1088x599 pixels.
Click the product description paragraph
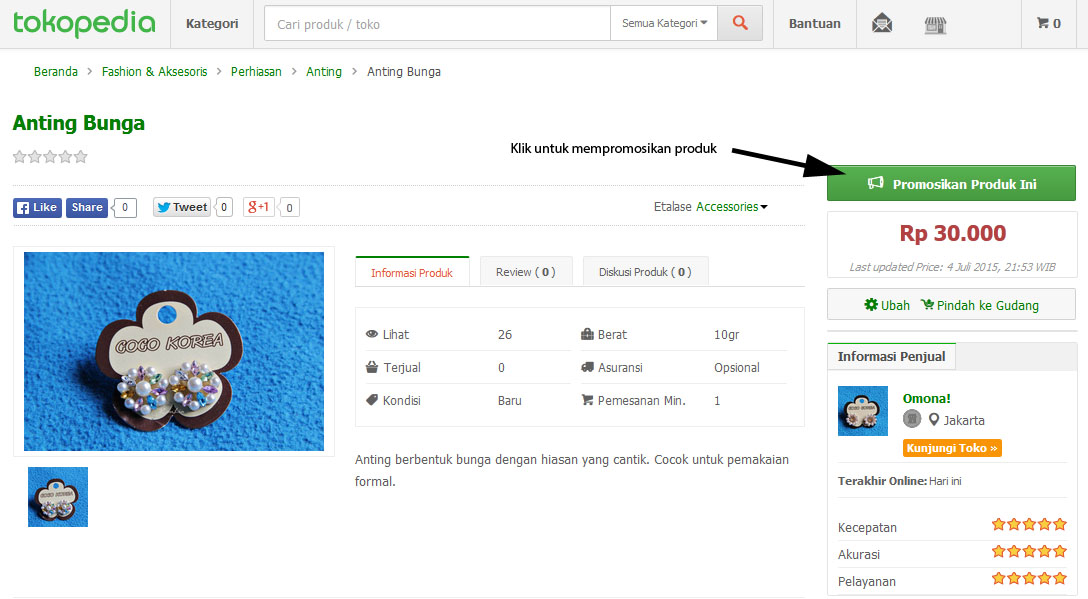(x=572, y=470)
